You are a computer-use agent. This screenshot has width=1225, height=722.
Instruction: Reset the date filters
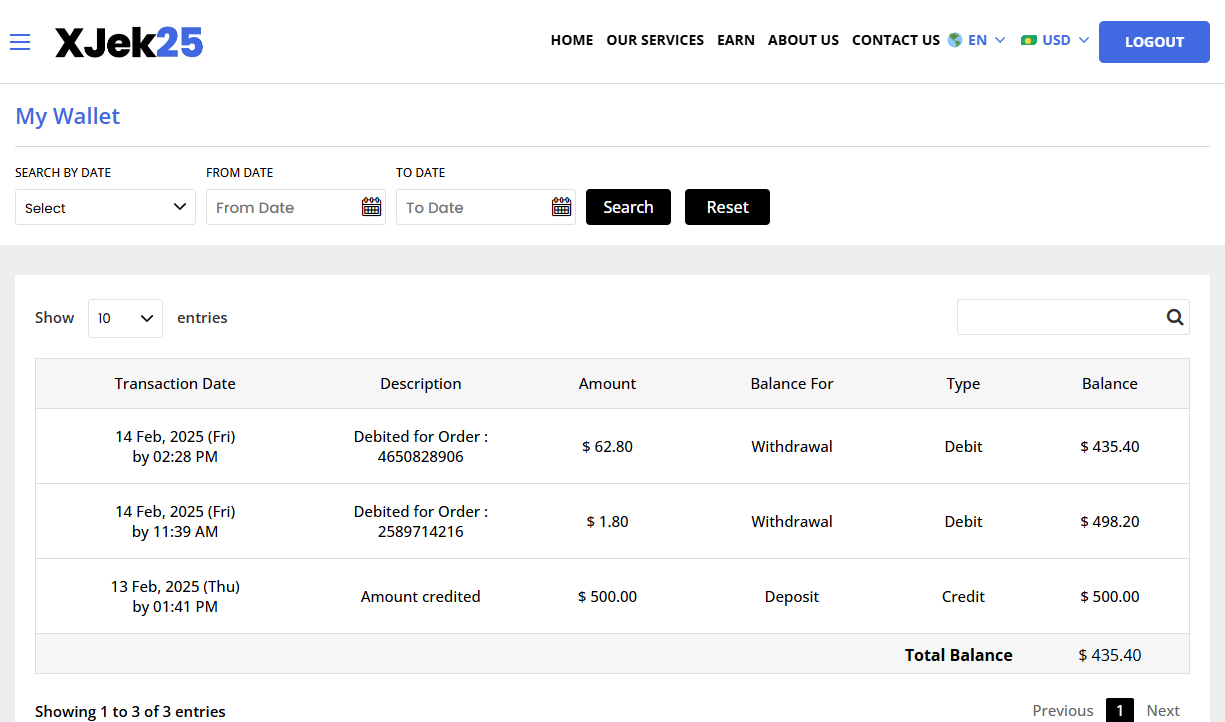[727, 207]
